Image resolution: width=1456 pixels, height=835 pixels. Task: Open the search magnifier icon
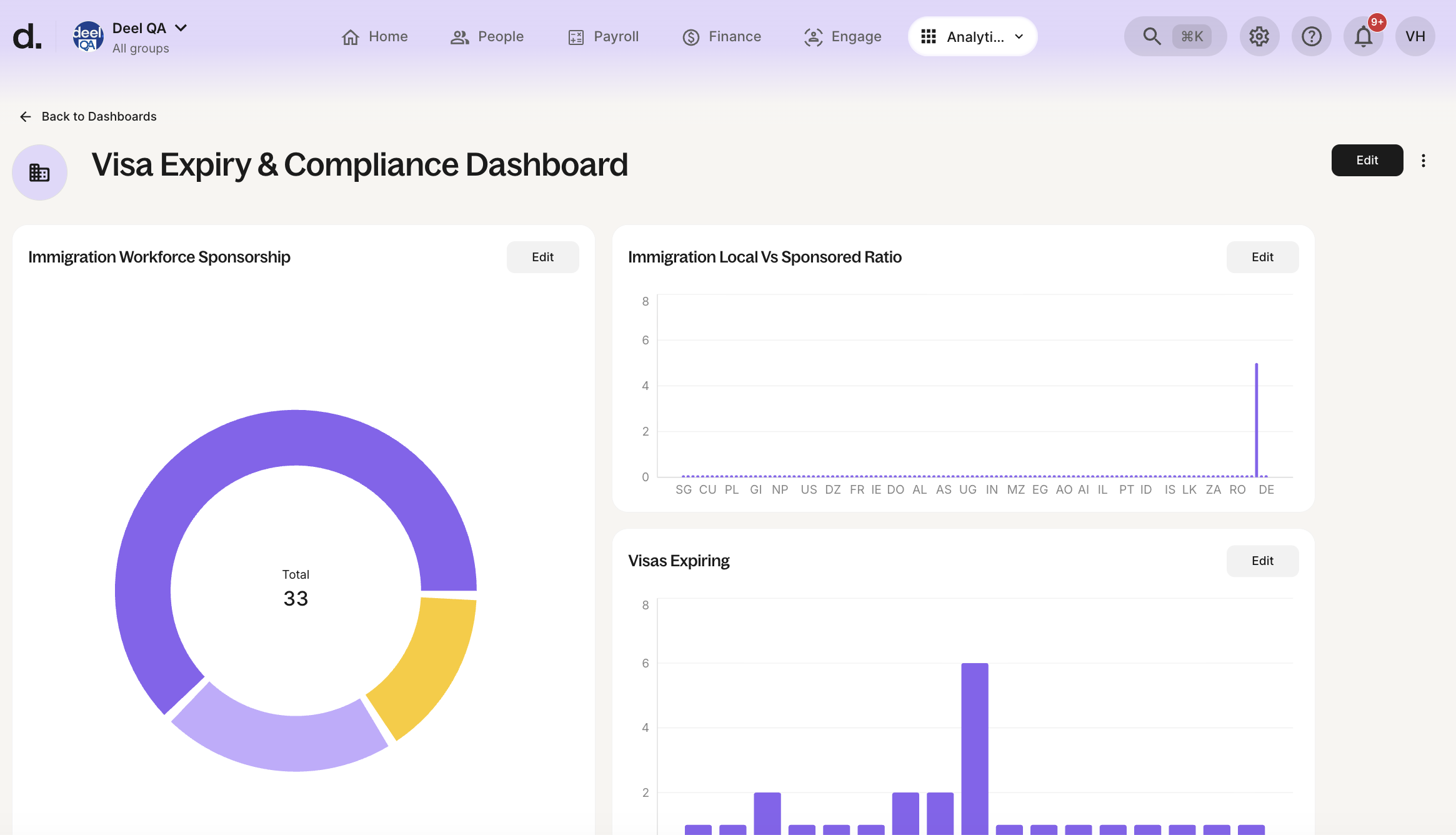coord(1151,36)
